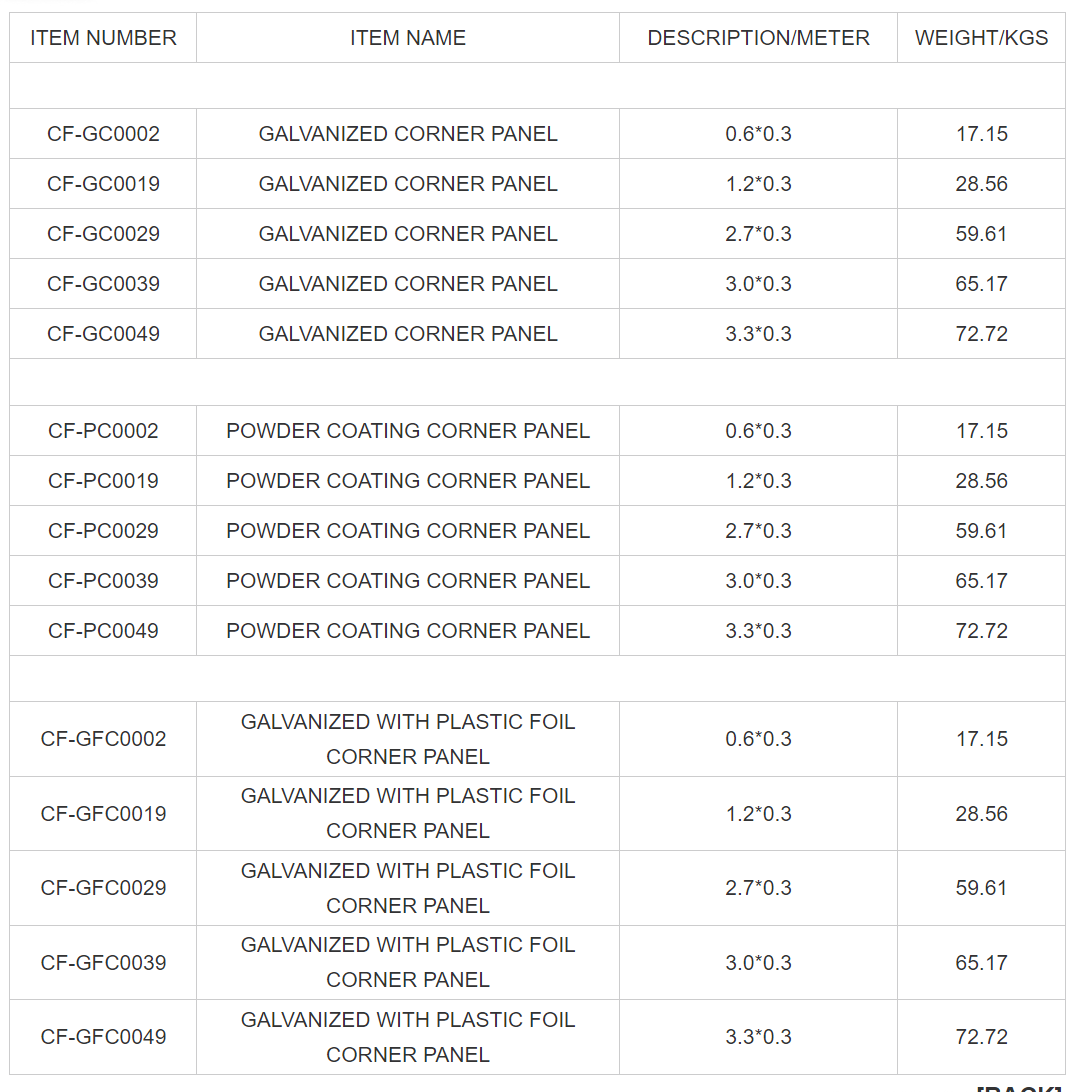
Task: Click the ITEM NUMBER column header
Action: point(103,38)
